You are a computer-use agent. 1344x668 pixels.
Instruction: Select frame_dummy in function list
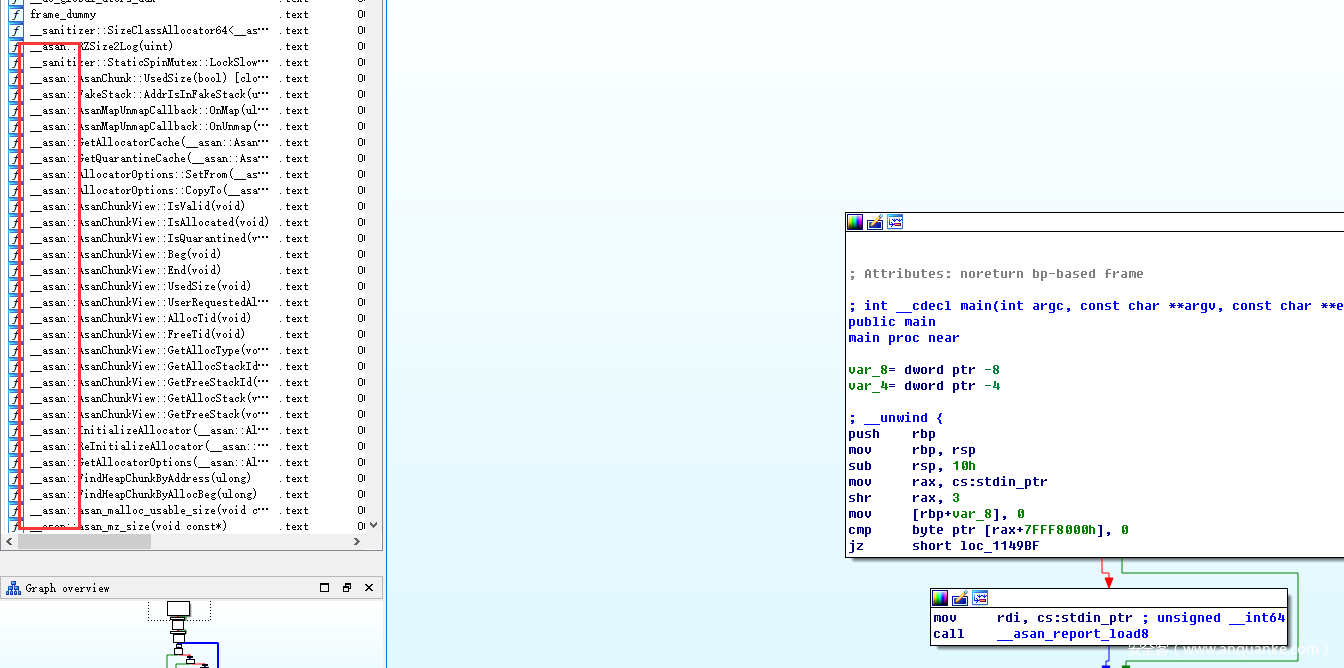[63, 15]
